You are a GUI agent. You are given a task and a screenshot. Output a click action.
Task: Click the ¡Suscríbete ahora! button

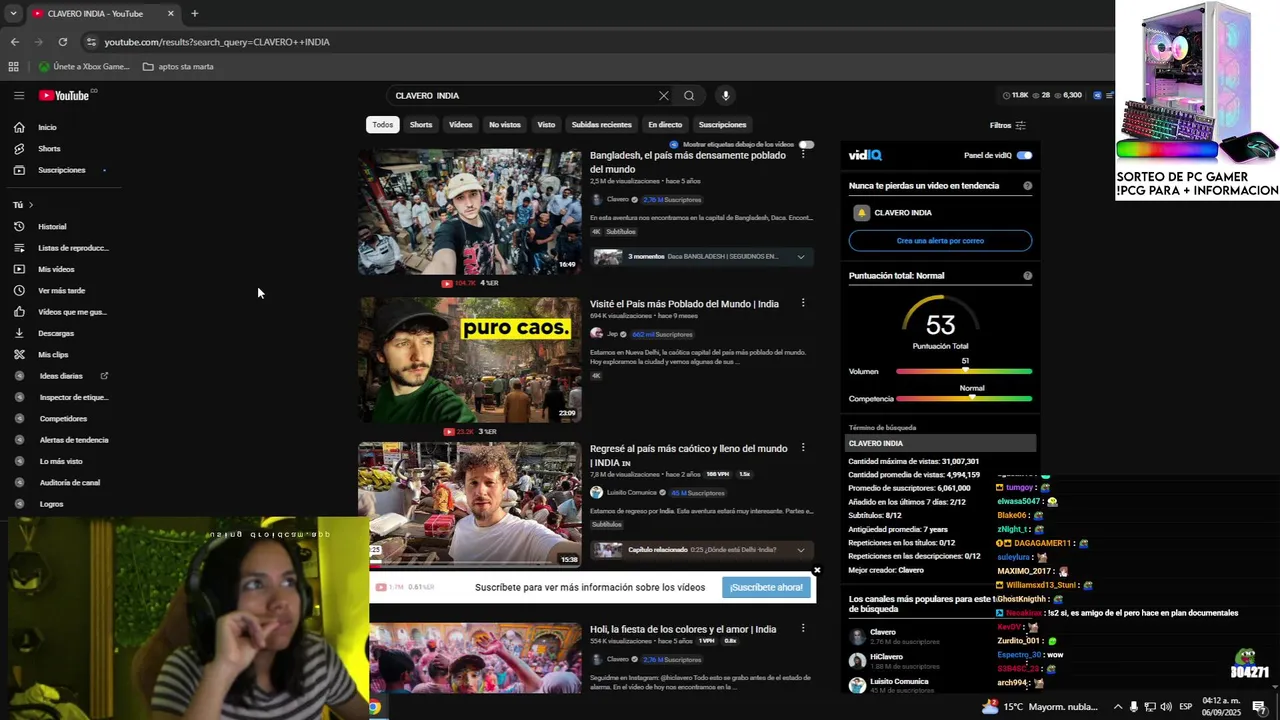click(x=766, y=587)
